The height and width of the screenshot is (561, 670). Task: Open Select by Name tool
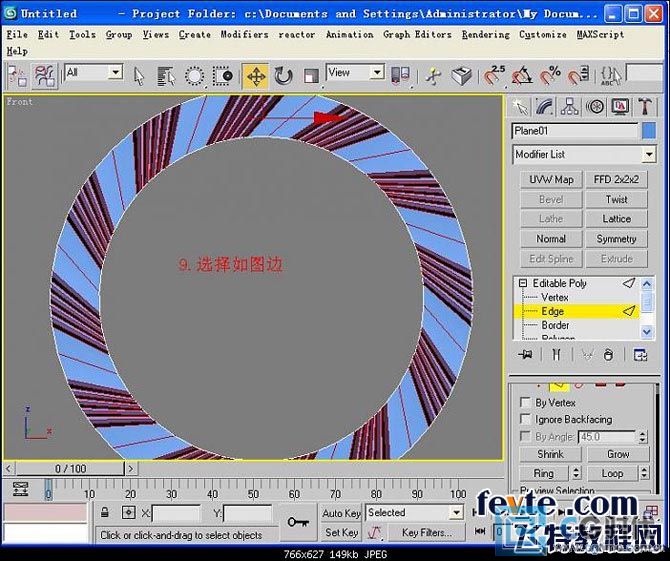(166, 77)
